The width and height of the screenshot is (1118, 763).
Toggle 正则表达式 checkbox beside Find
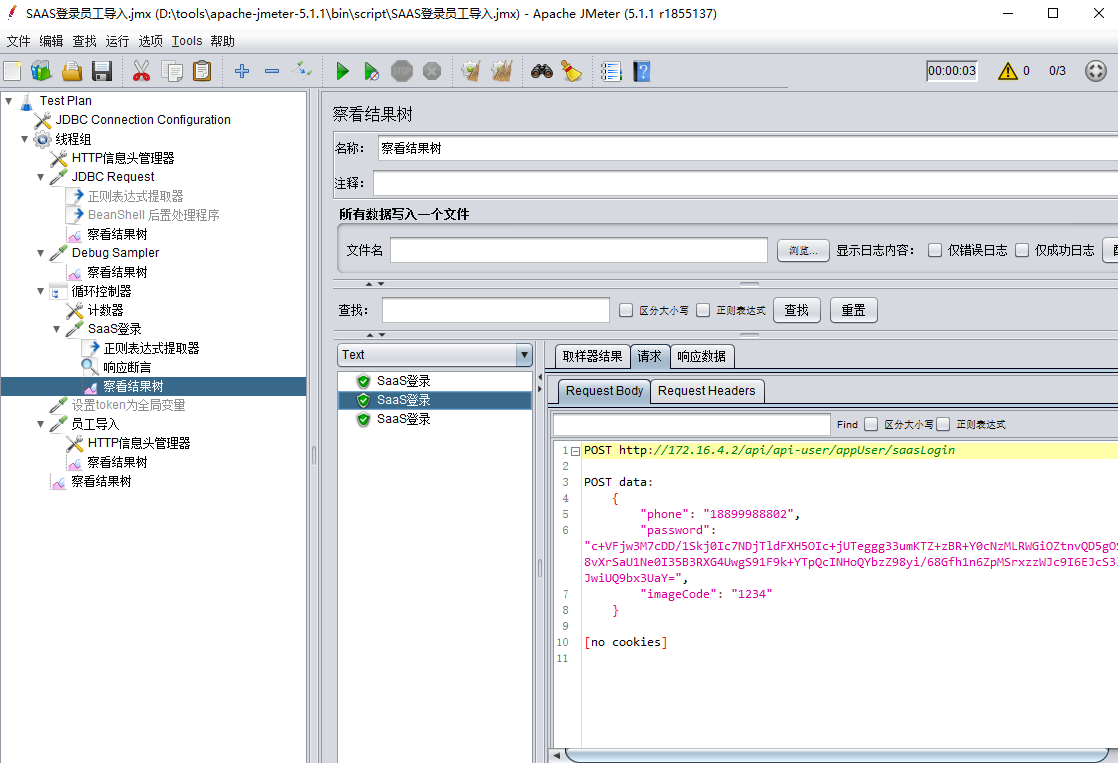click(943, 424)
